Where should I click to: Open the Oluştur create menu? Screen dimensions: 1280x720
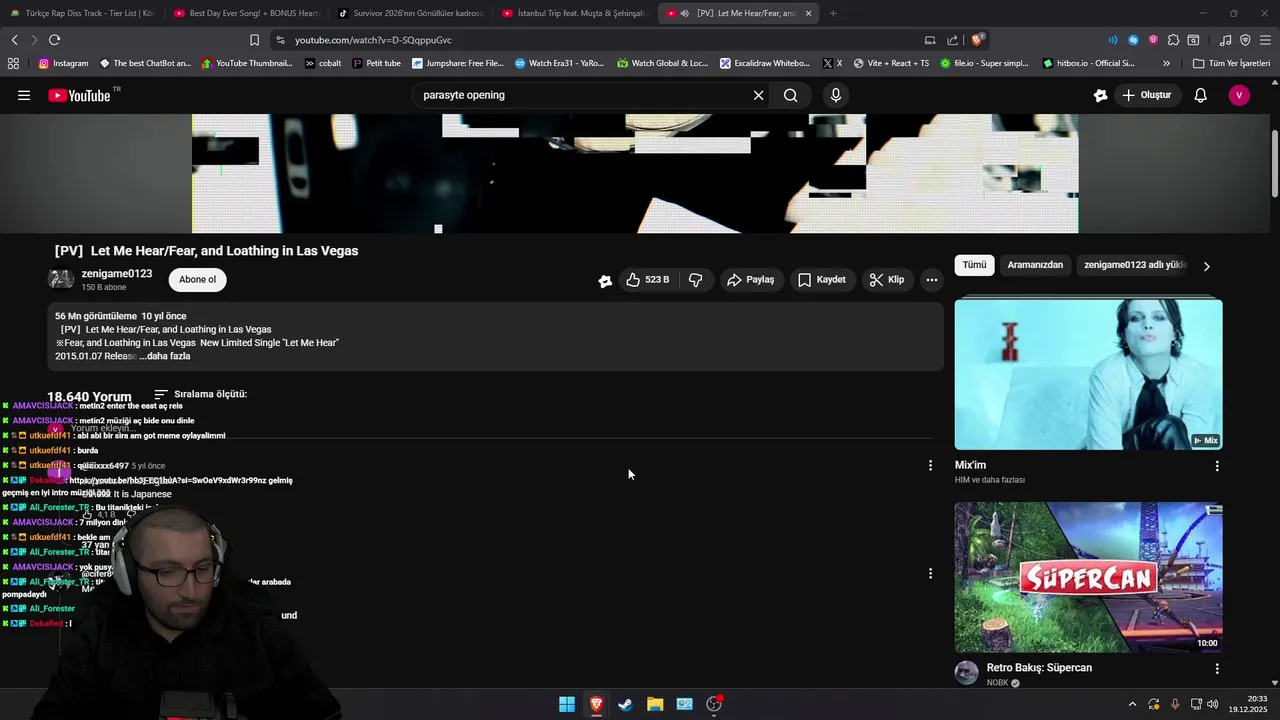pyautogui.click(x=1146, y=95)
